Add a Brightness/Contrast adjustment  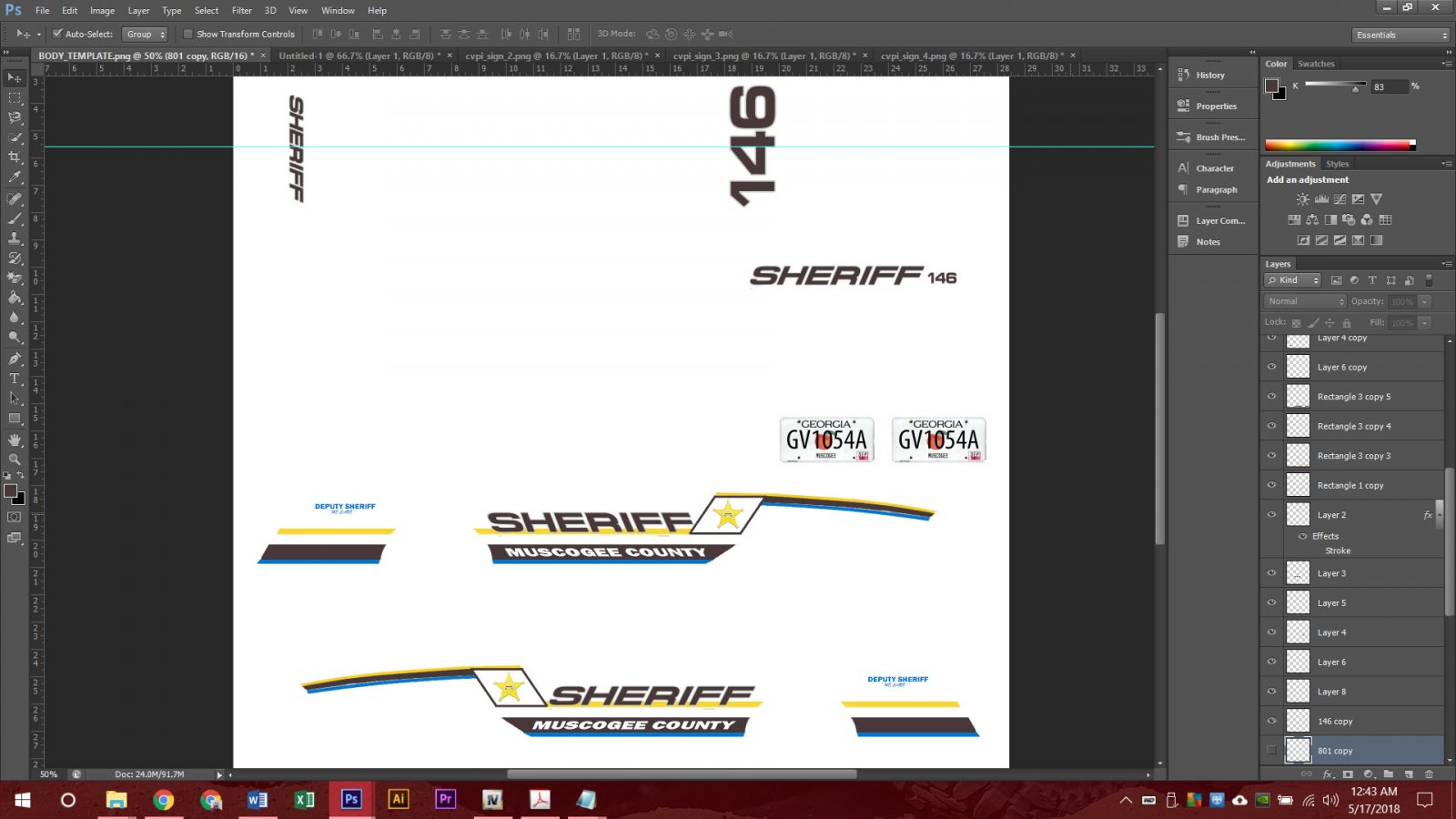1303,199
